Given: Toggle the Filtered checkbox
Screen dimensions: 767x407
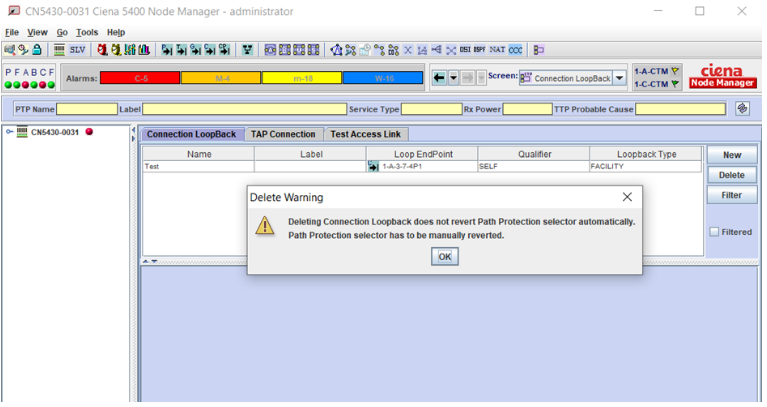Looking at the screenshot, I should (x=714, y=232).
